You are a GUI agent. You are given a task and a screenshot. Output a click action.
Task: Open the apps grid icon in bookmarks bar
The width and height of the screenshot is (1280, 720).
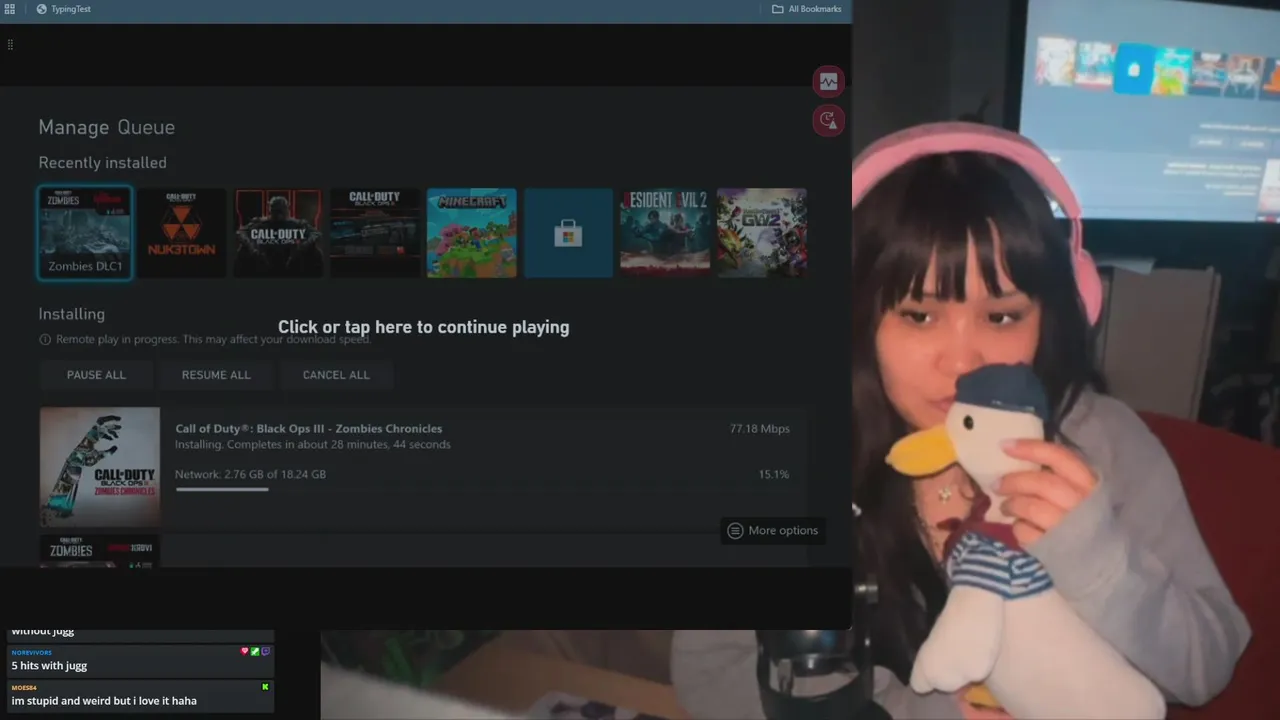10,8
